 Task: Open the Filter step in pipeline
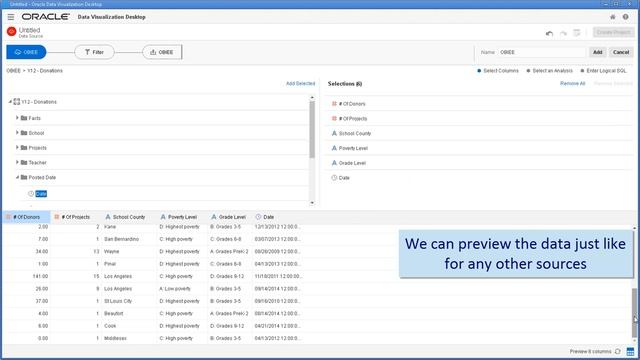[94, 52]
